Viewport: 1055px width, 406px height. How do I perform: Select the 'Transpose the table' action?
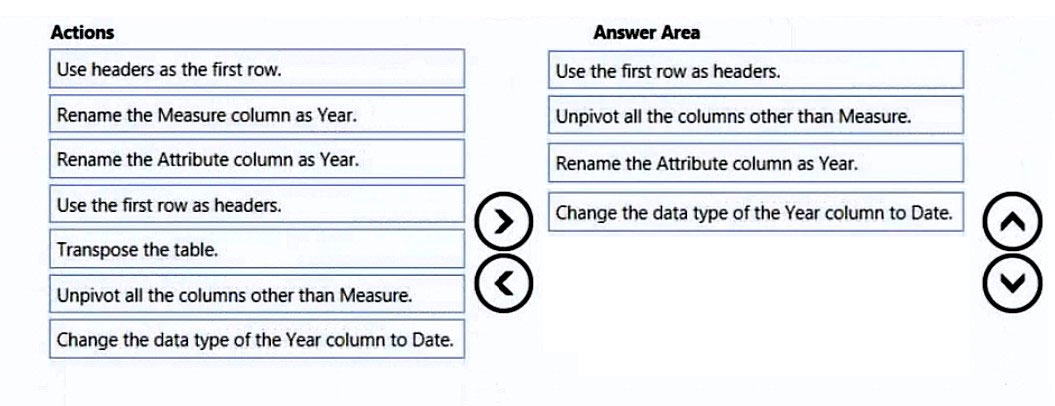point(257,249)
